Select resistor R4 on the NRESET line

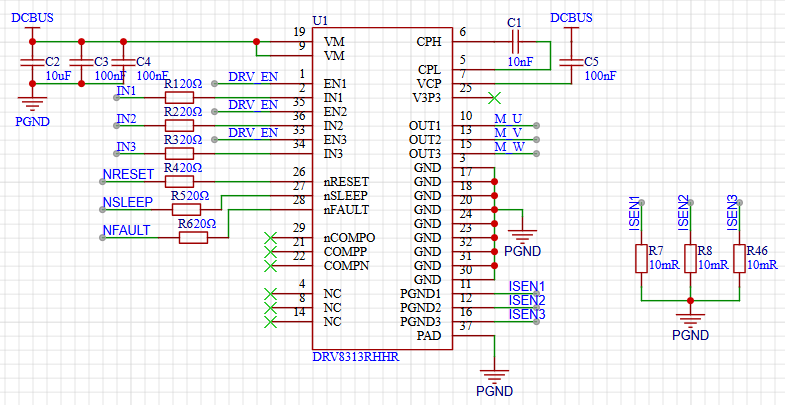click(179, 181)
